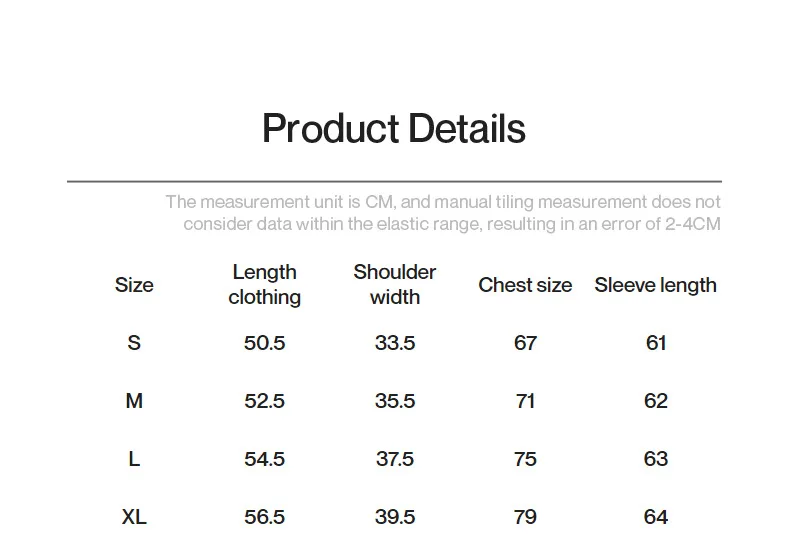Select the 35.5 shoulder width value
Image resolution: width=790 pixels, height=545 pixels.
(x=395, y=401)
